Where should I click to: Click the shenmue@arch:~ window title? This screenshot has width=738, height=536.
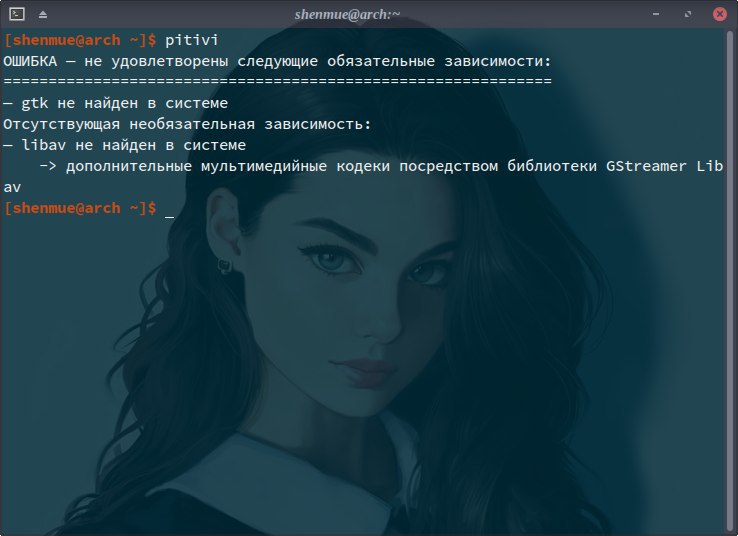pyautogui.click(x=347, y=15)
